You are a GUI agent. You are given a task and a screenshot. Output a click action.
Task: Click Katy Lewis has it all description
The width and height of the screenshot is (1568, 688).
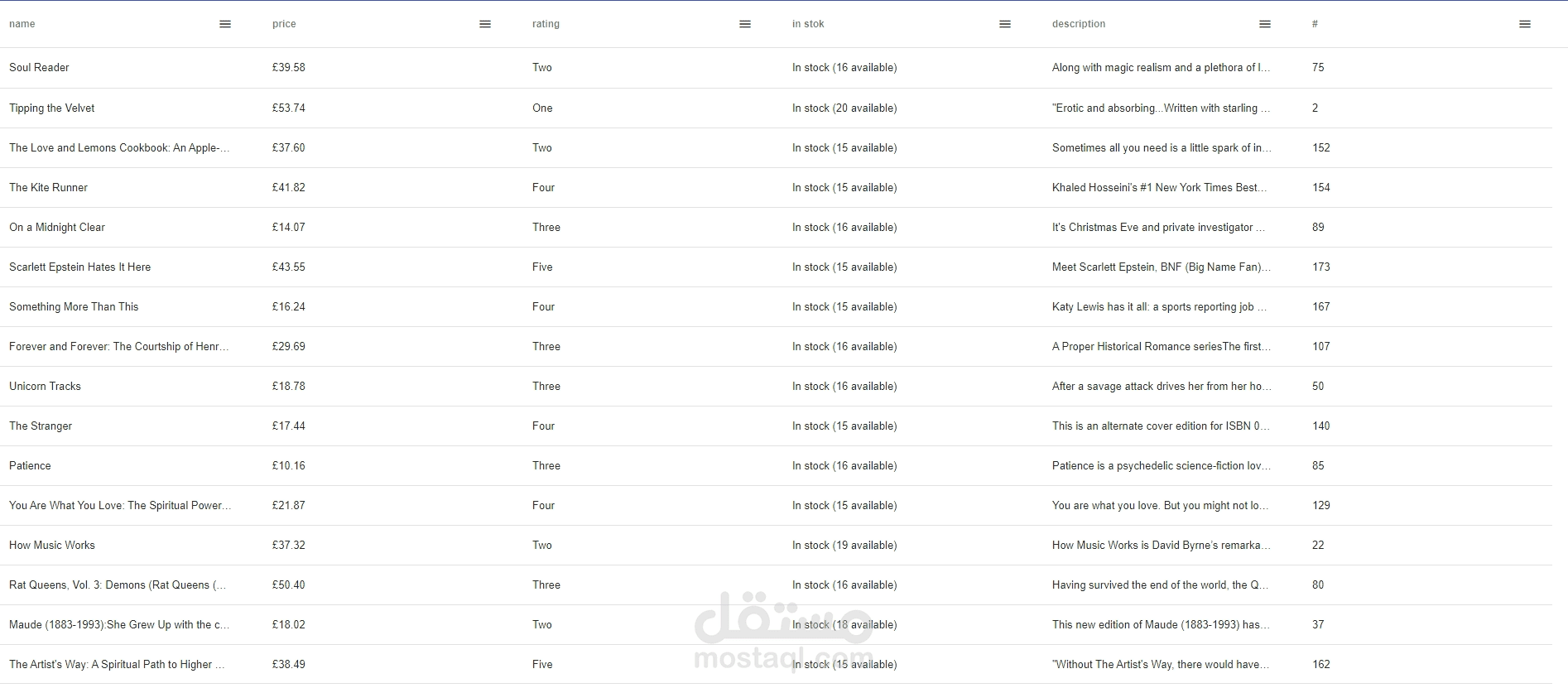point(1159,307)
